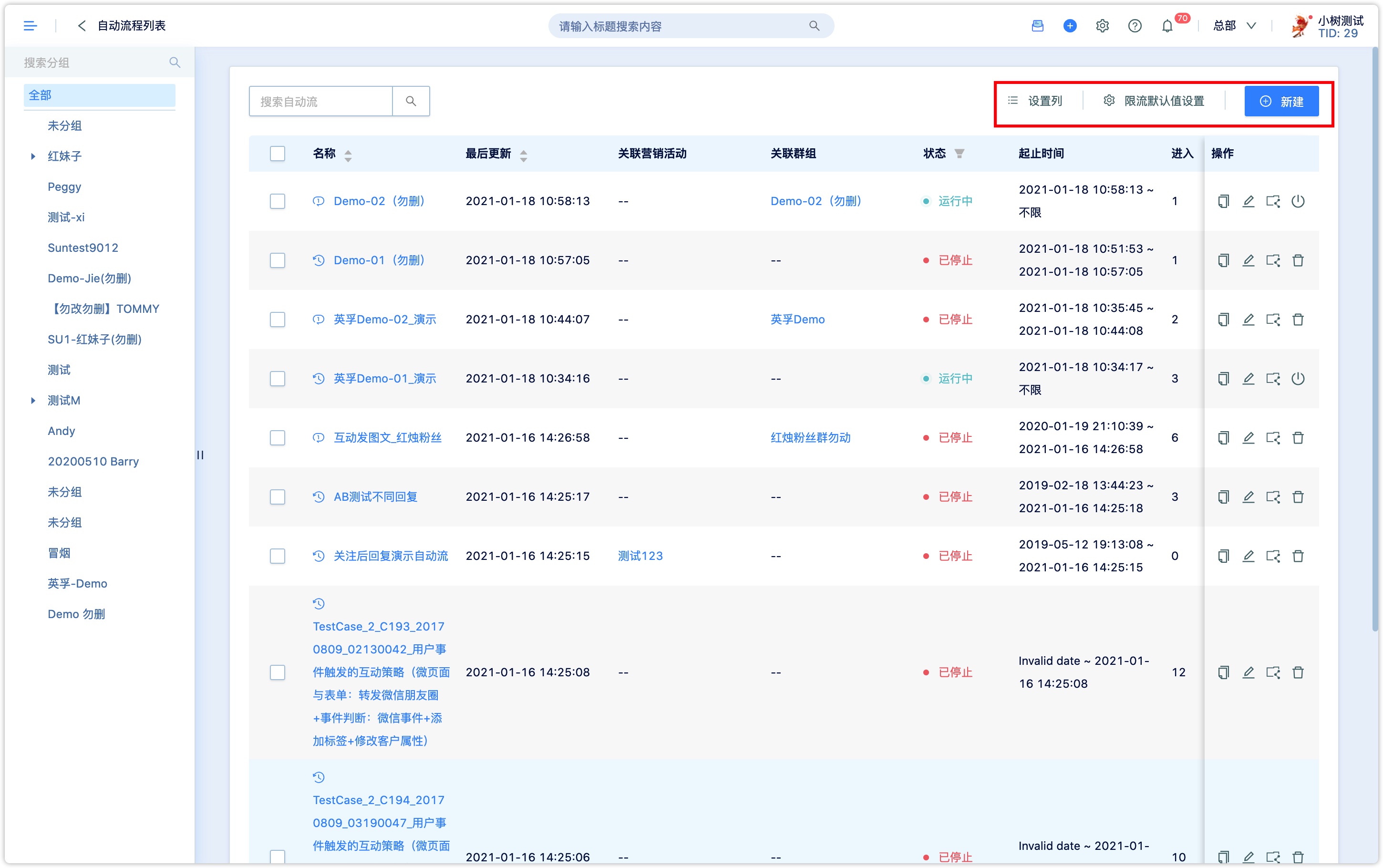1383x868 pixels.
Task: Check the 英孚Demo-01_演示 row checkbox
Action: tap(277, 379)
